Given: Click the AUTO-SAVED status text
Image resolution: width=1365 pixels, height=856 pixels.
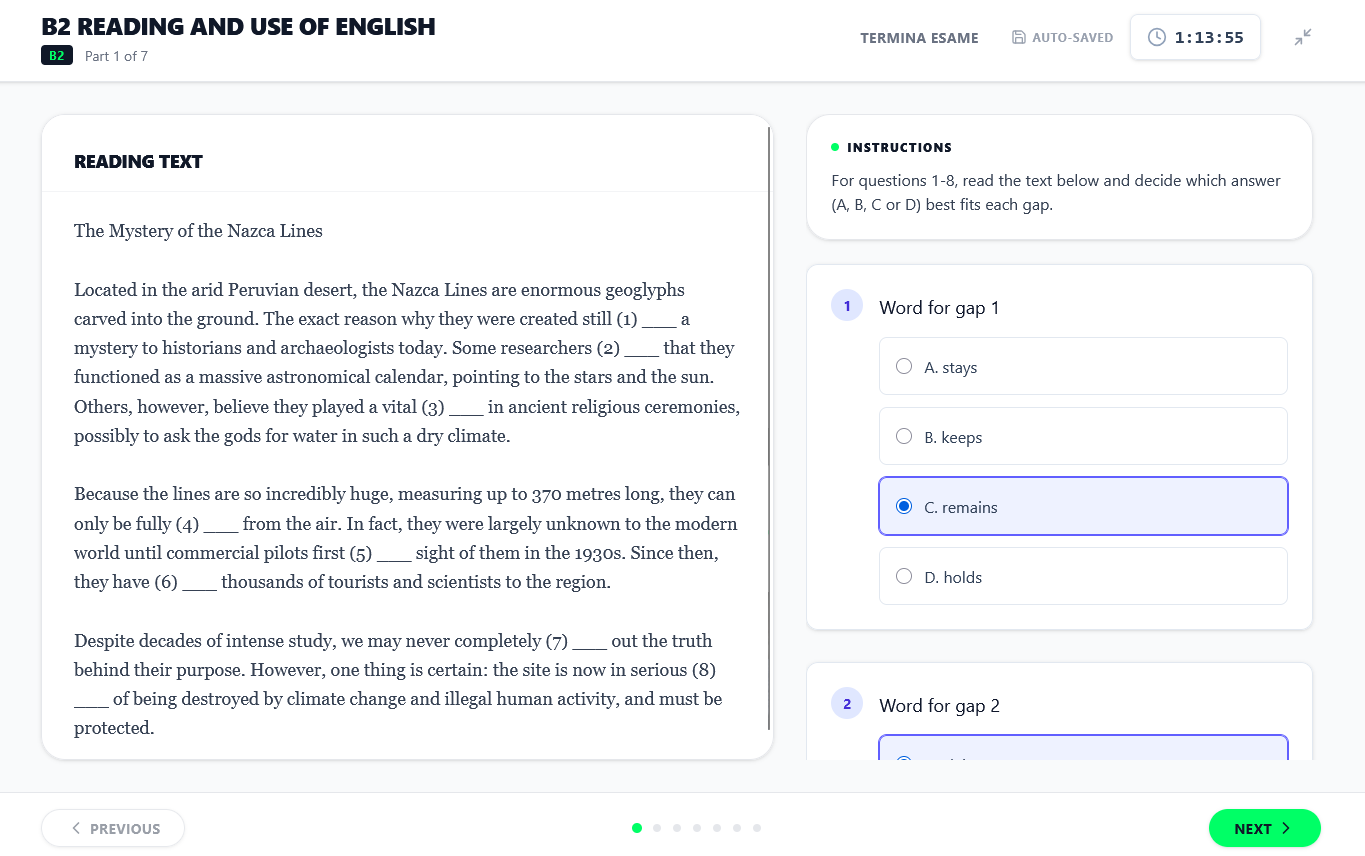Looking at the screenshot, I should coord(1072,38).
